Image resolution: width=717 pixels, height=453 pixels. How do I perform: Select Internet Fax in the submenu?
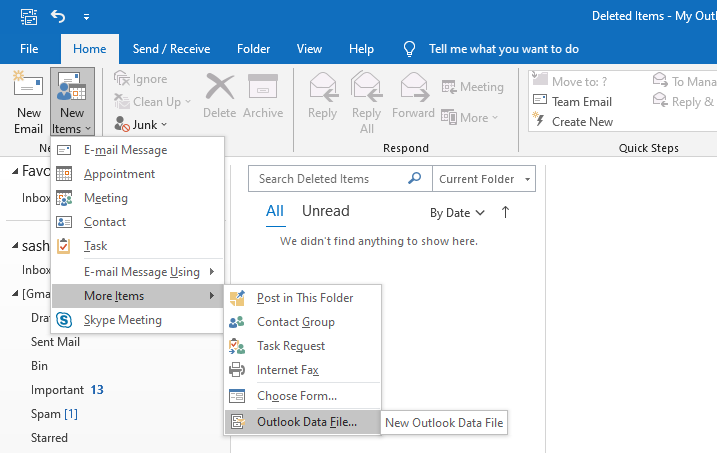(x=303, y=370)
